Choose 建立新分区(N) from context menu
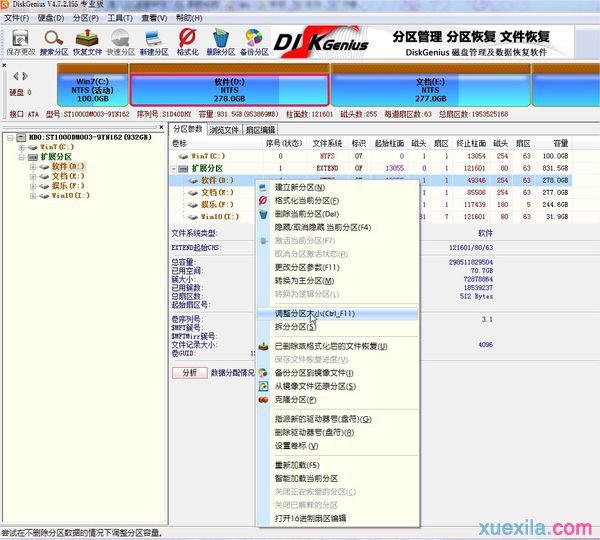 (x=338, y=187)
